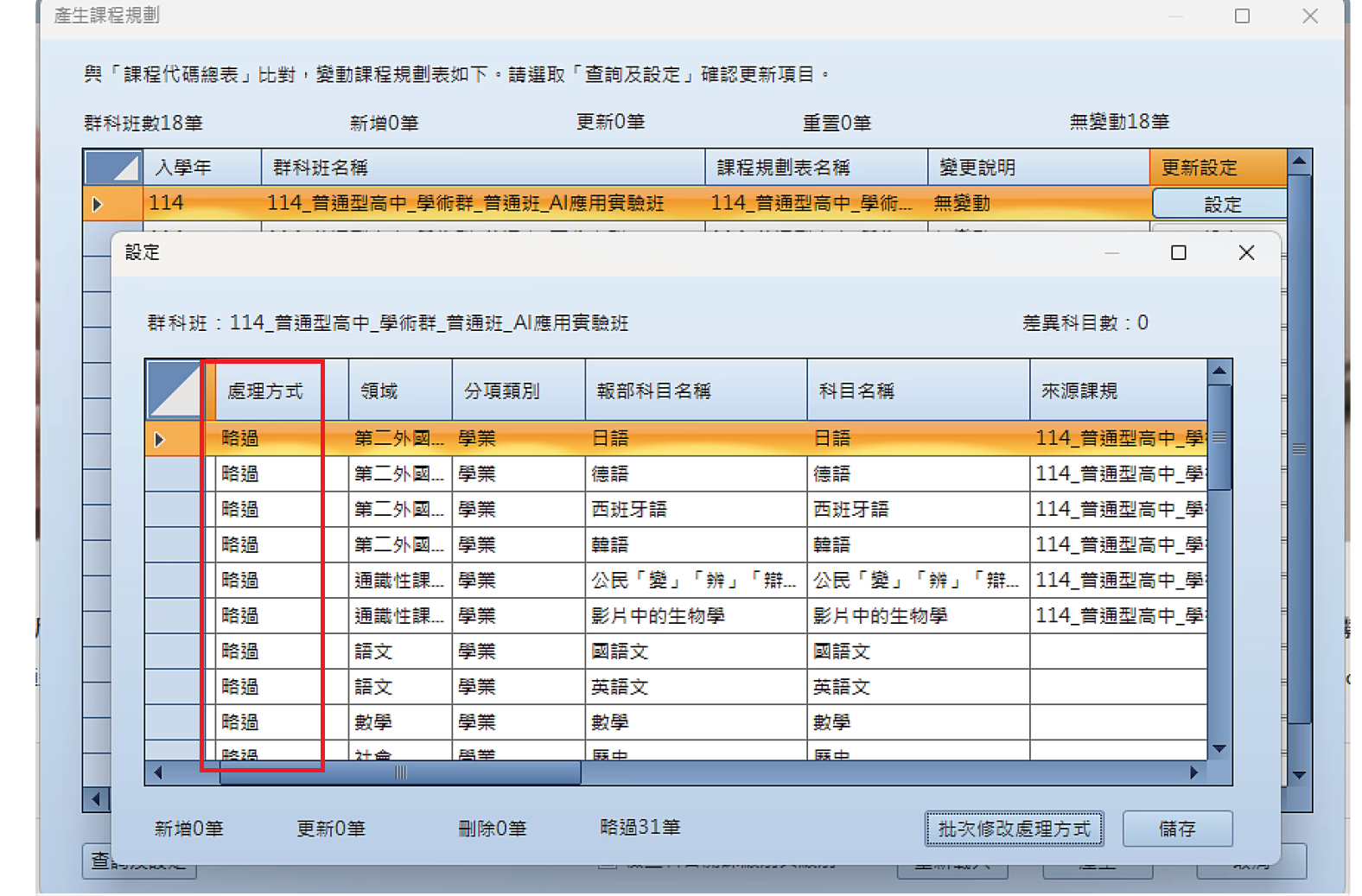
Task: Sort by the 分項類別 column header
Action: [519, 391]
